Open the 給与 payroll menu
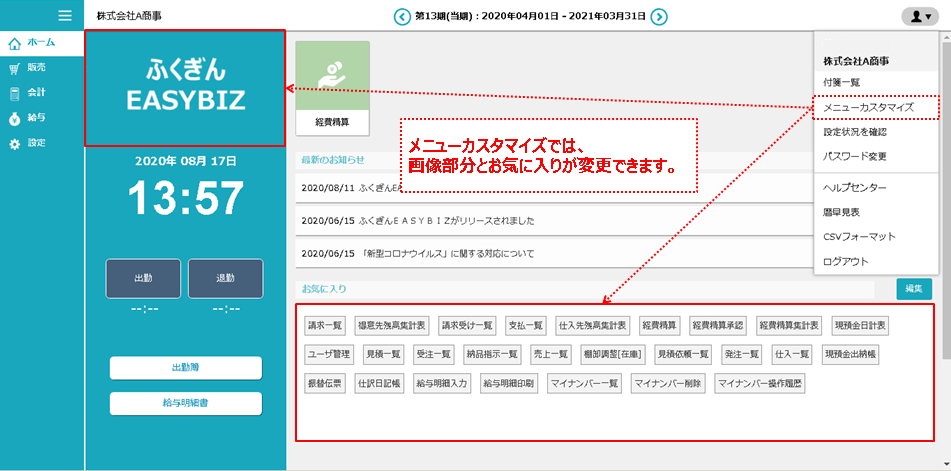Viewport: 951px width, 471px height. (42, 118)
